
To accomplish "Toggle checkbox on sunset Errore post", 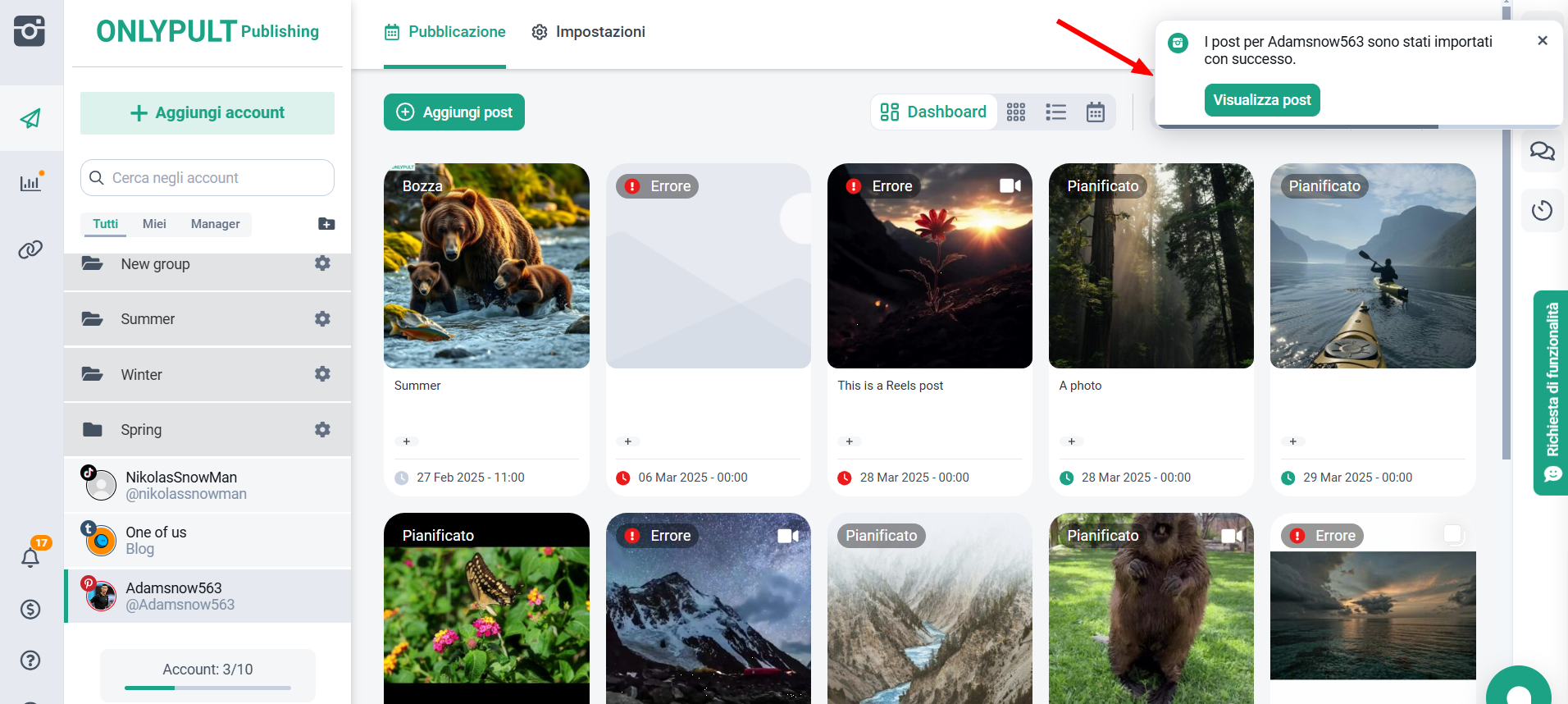I will (x=1452, y=534).
